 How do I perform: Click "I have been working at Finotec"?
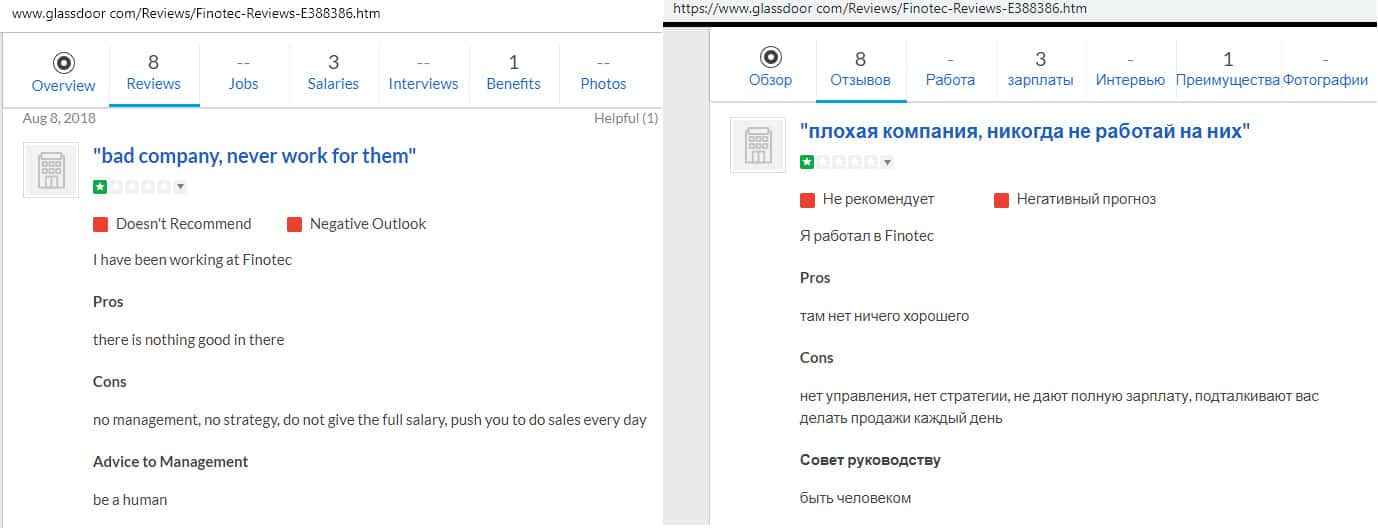192,260
